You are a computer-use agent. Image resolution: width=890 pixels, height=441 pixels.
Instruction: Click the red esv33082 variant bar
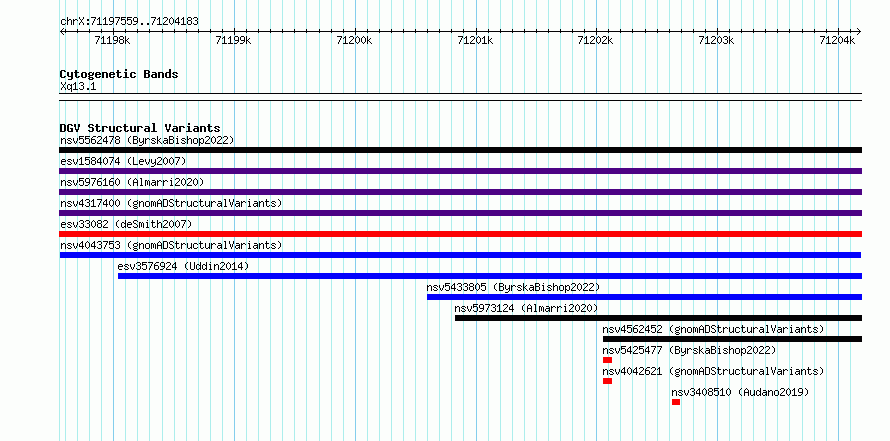point(460,234)
